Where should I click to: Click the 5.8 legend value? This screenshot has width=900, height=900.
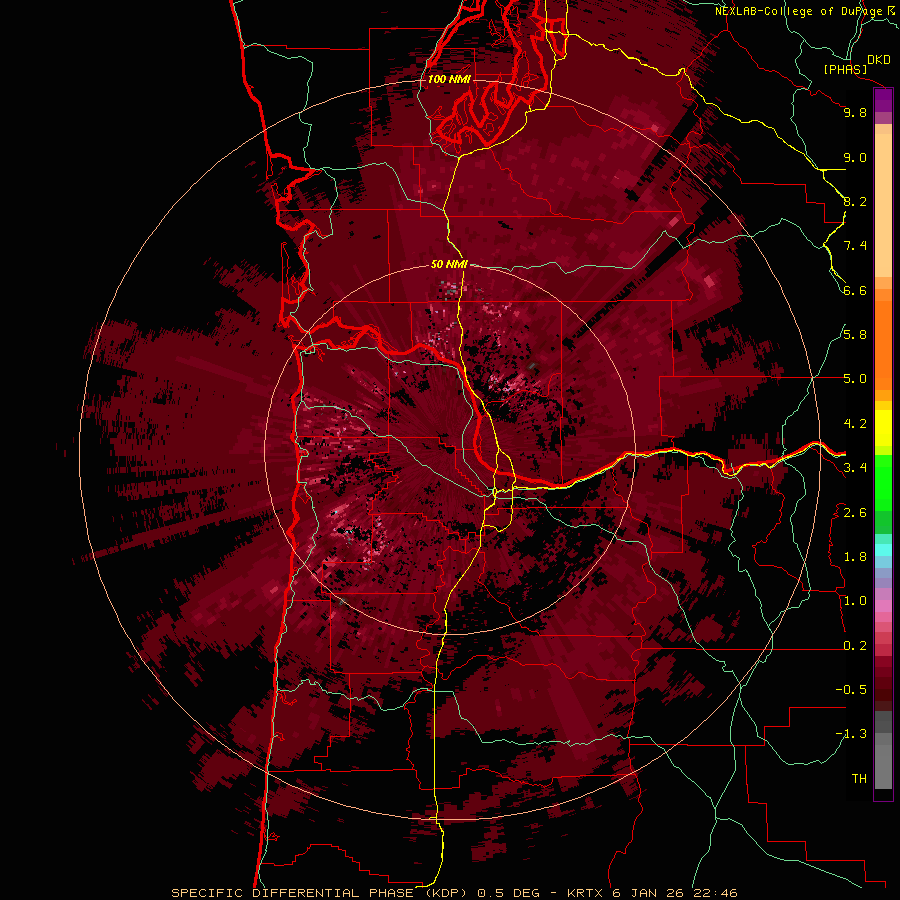pyautogui.click(x=855, y=335)
